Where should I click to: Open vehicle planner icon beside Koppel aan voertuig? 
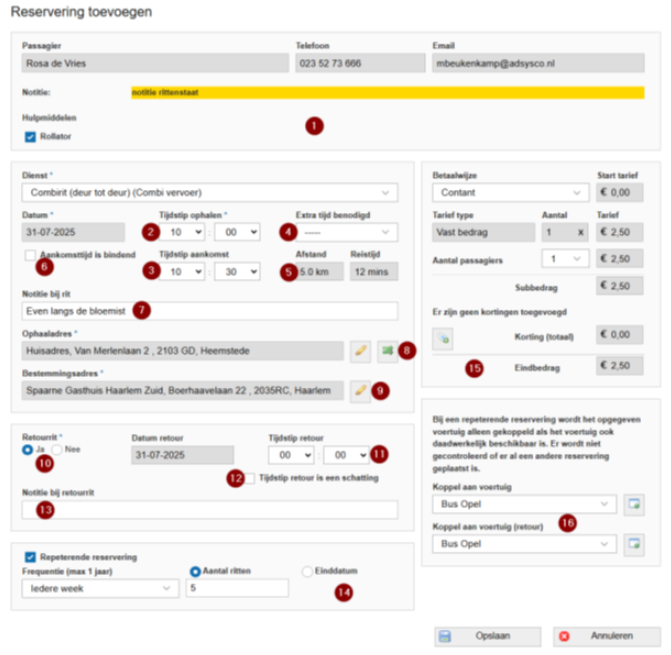coord(634,504)
